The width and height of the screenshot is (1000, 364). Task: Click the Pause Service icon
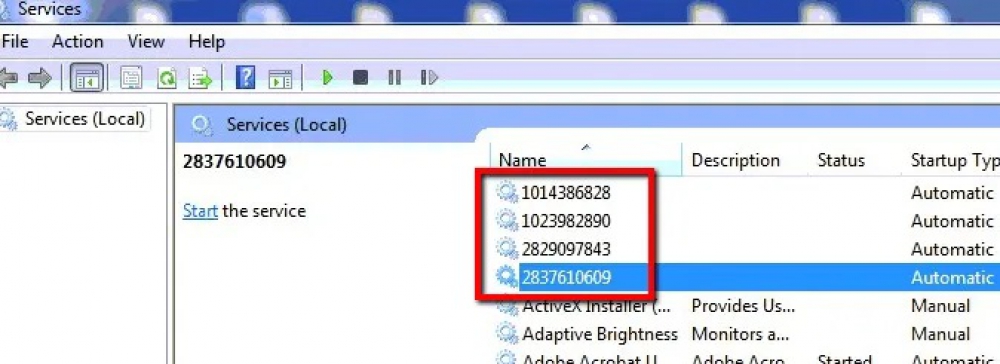pyautogui.click(x=395, y=78)
